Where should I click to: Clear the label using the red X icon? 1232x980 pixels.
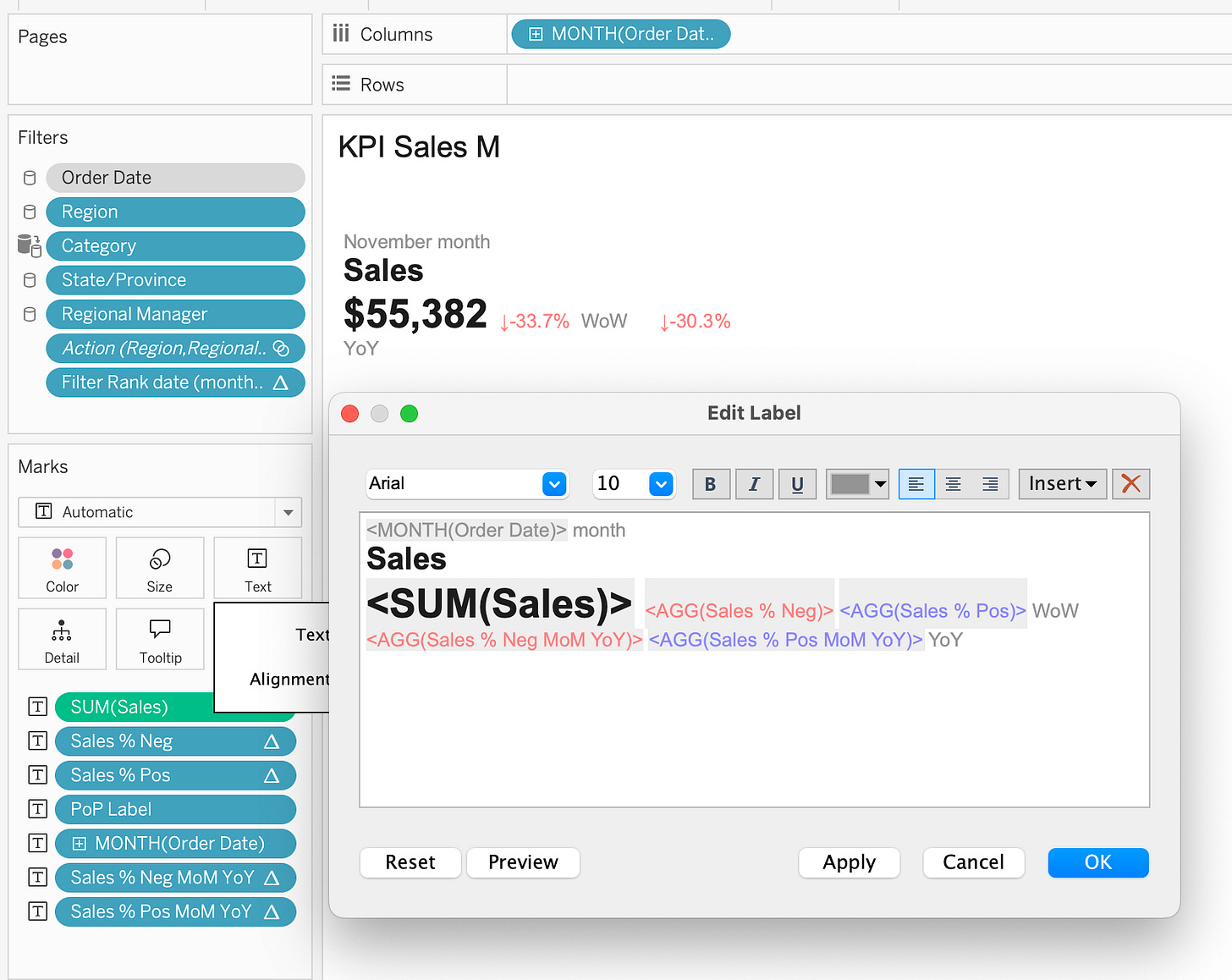point(1130,484)
